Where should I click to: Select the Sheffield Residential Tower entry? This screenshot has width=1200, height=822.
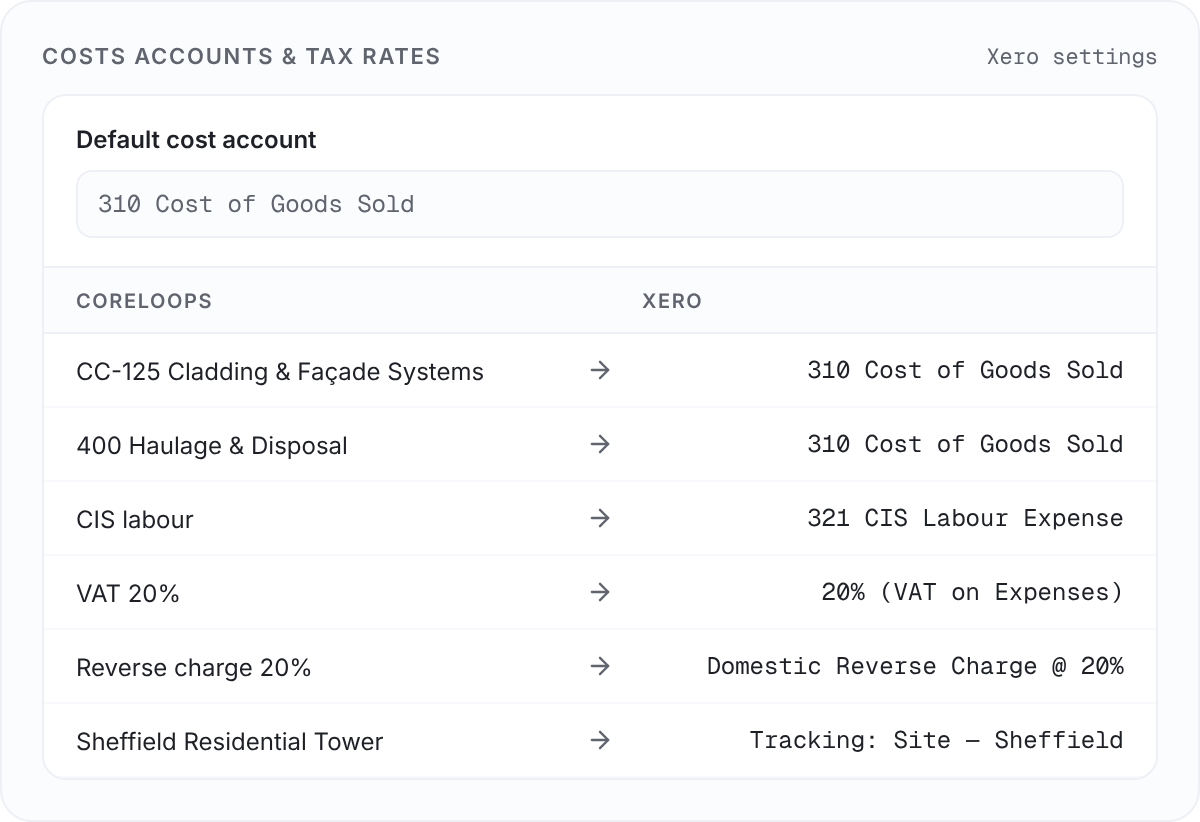coord(230,742)
